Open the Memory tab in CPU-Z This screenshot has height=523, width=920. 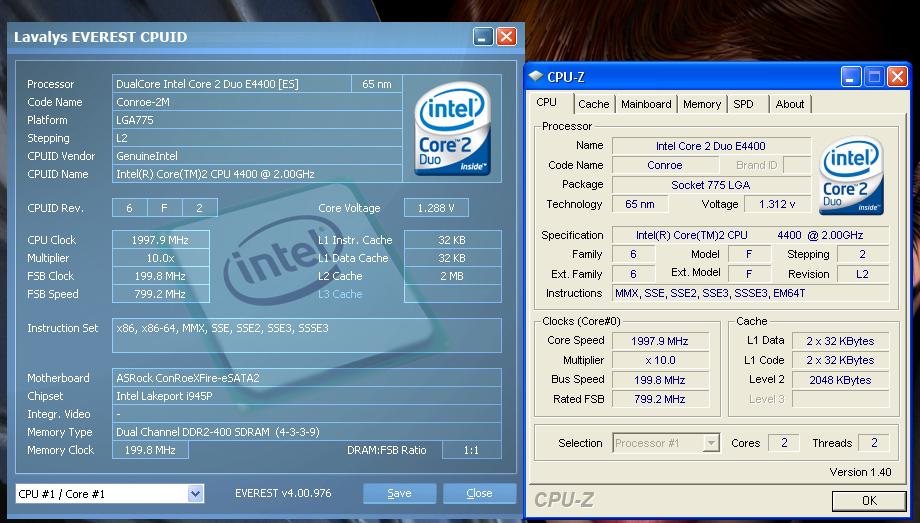click(702, 104)
